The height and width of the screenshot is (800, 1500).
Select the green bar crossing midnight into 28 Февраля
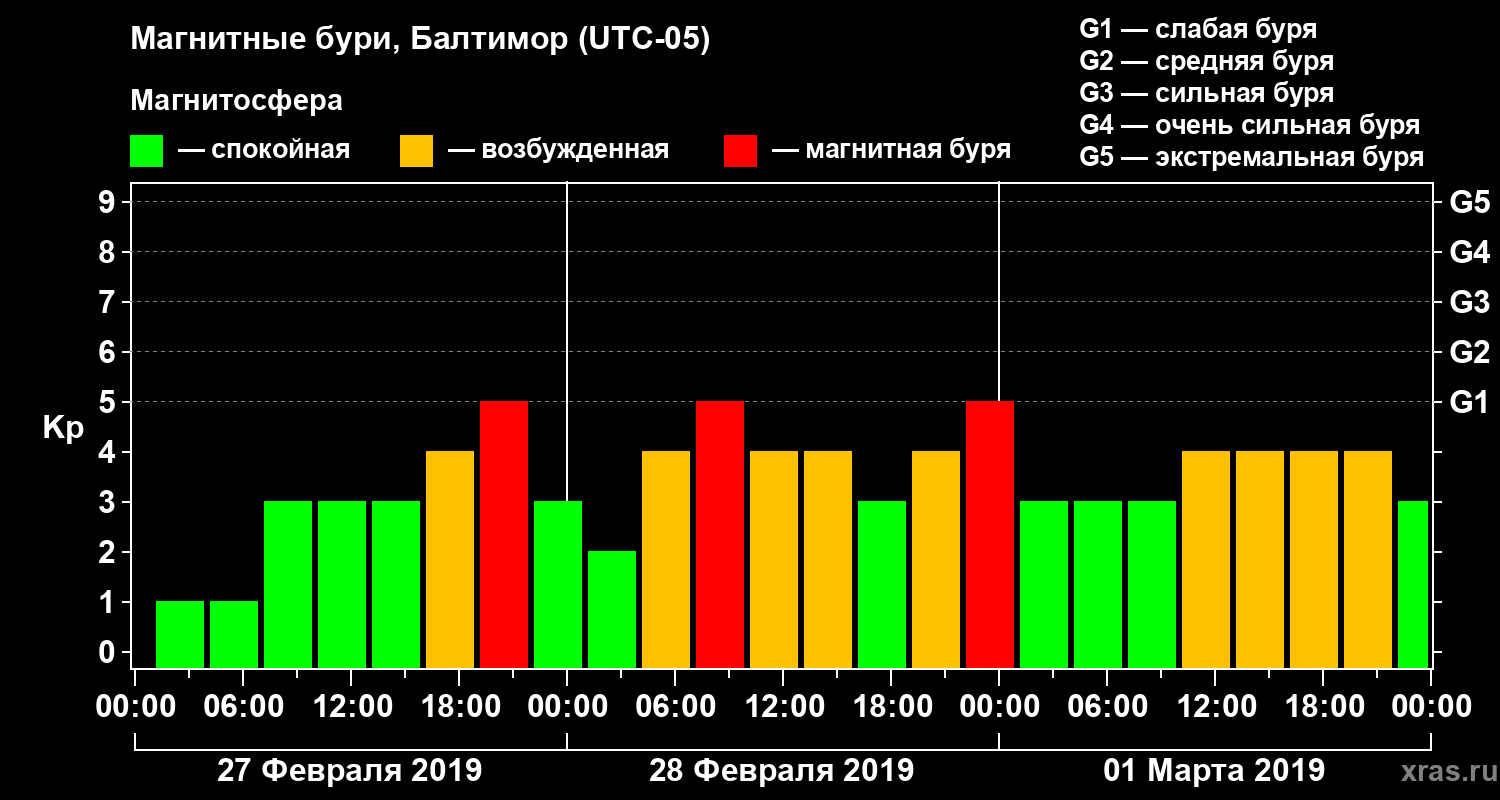(x=558, y=584)
